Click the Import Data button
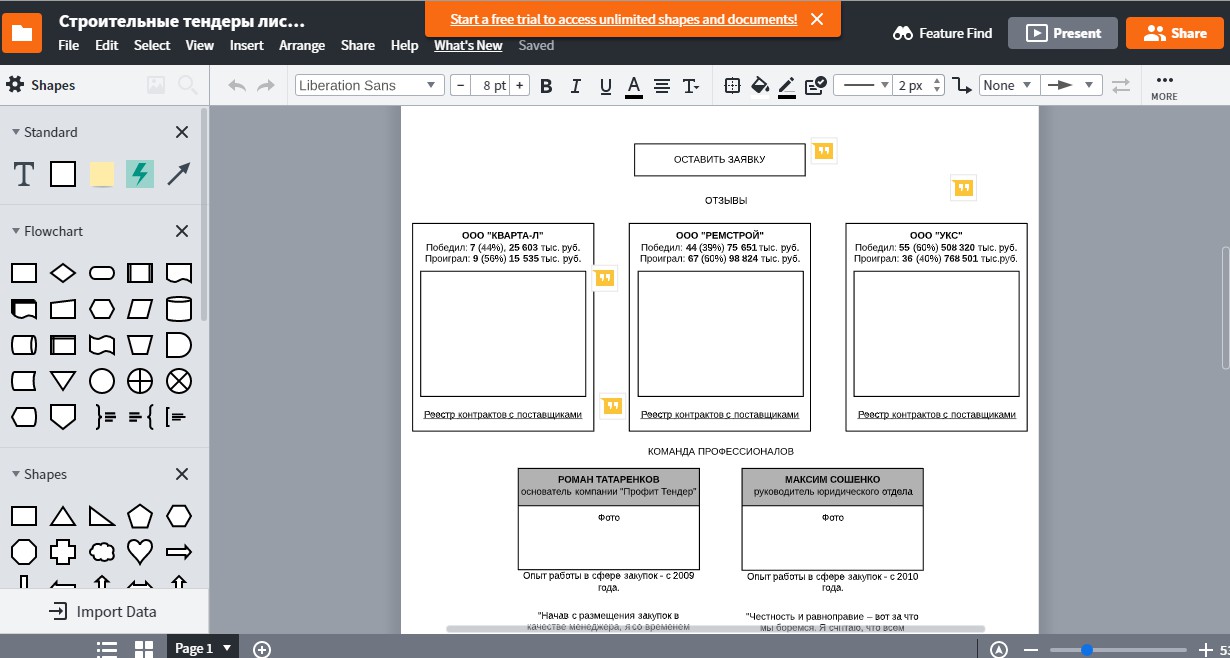The height and width of the screenshot is (658, 1230). tap(104, 612)
